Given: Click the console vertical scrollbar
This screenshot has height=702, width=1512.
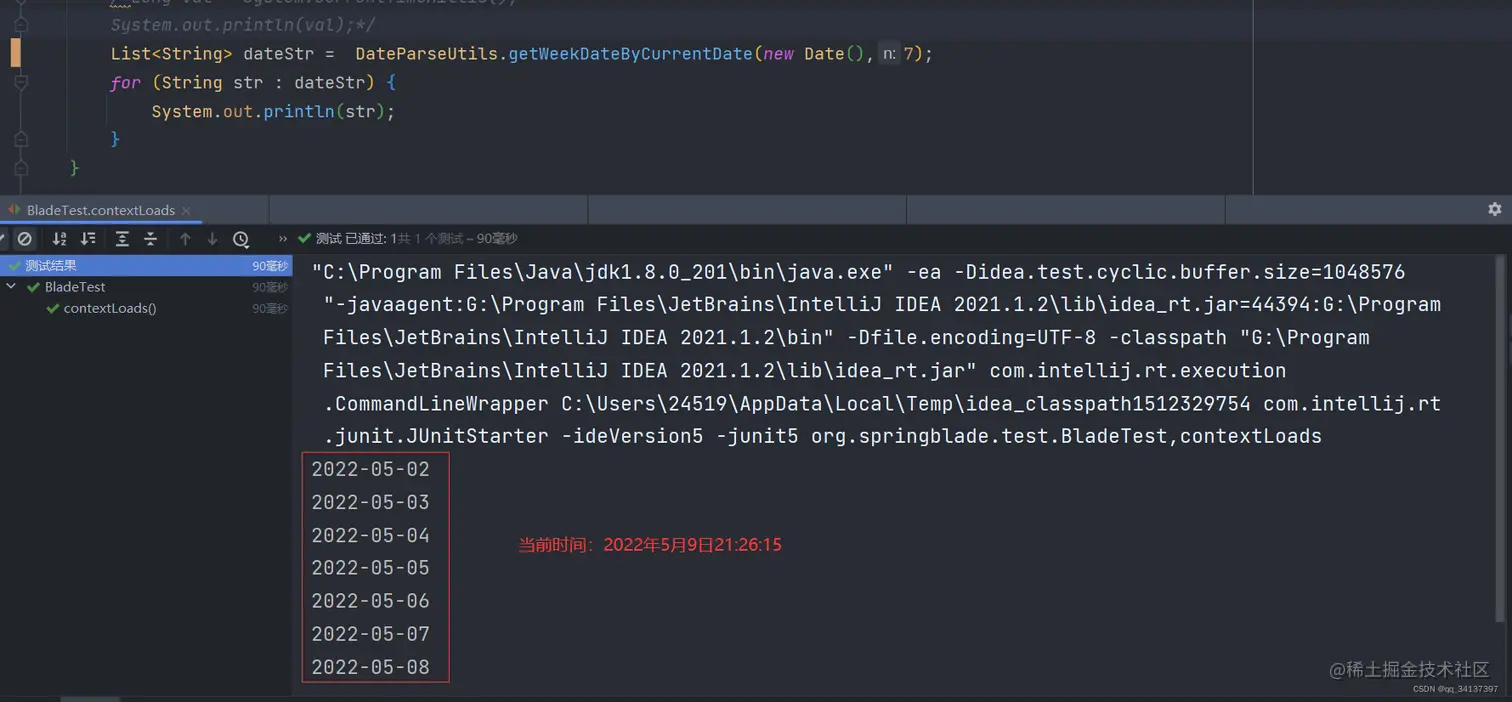Looking at the screenshot, I should pyautogui.click(x=1499, y=440).
